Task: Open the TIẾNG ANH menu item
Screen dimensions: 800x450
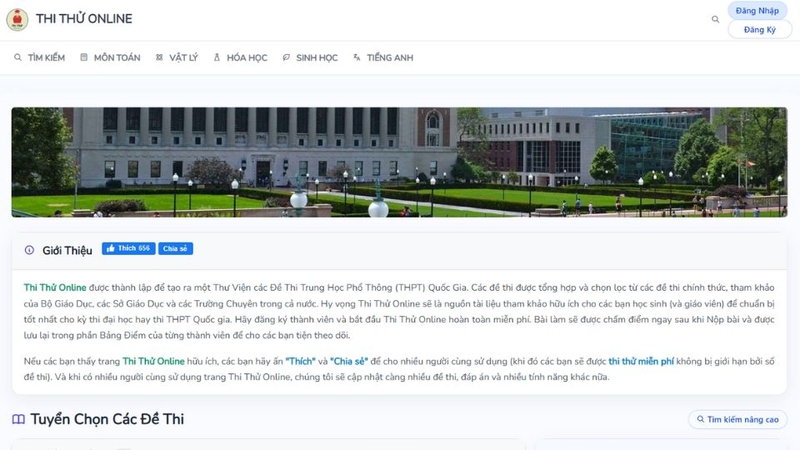Action: (390, 58)
